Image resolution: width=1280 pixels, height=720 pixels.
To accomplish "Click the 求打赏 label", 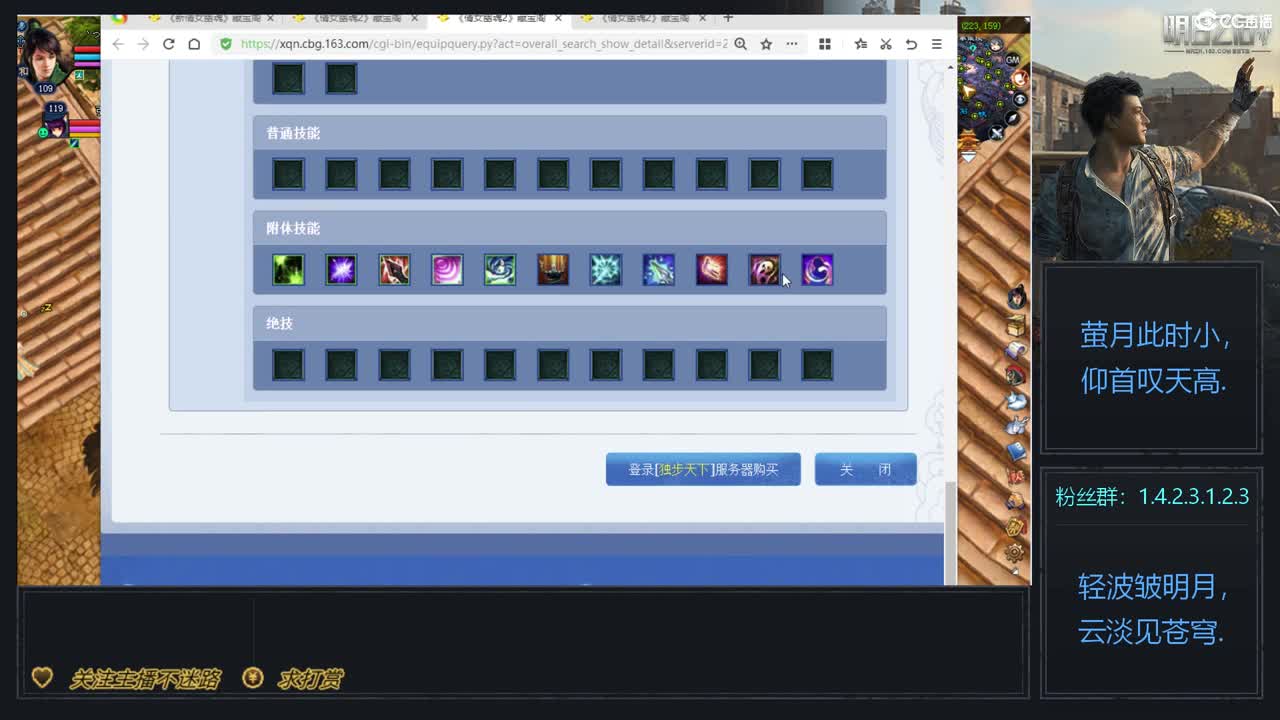I will (x=310, y=679).
